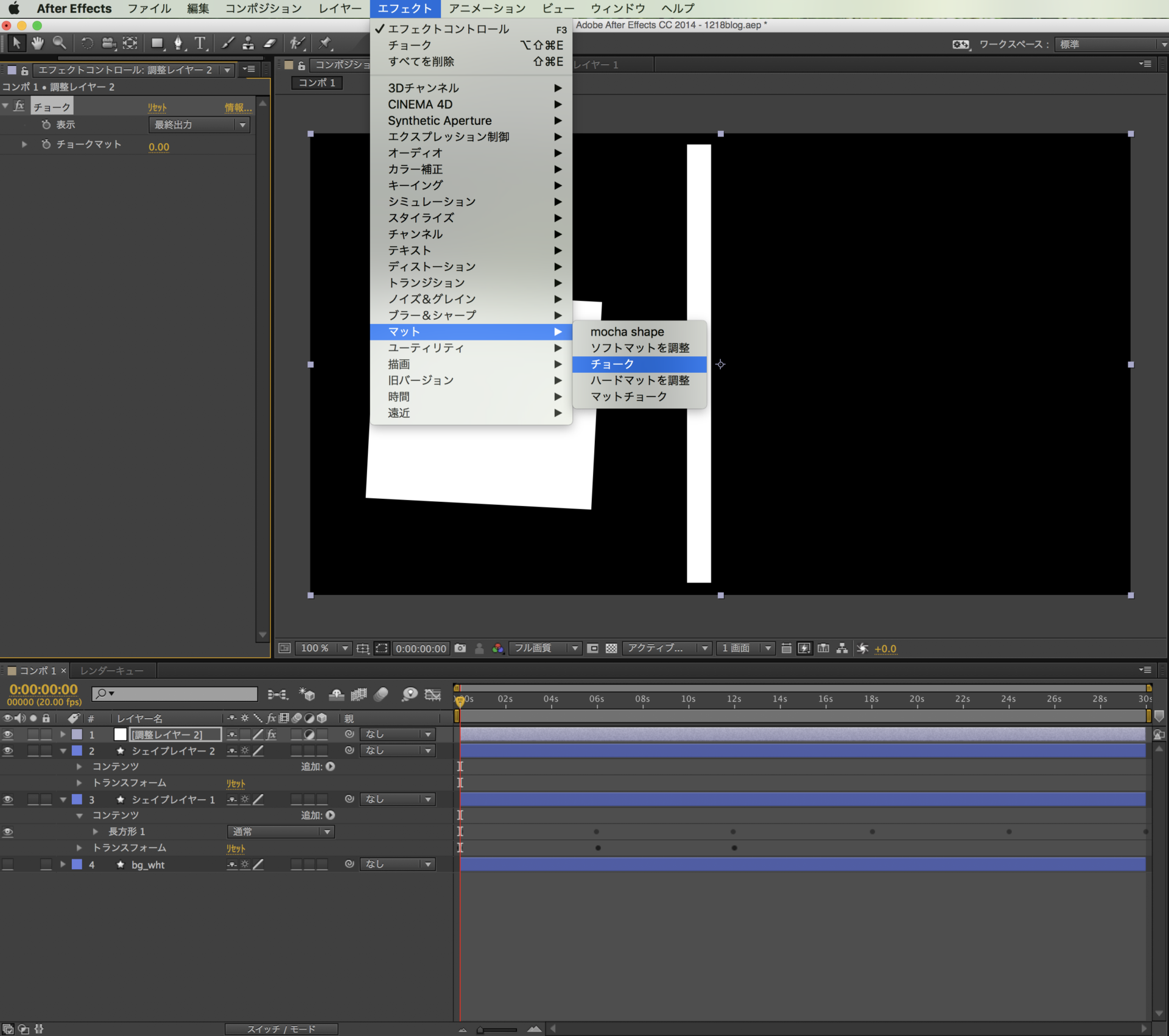
Task: Choose マットチョーク in the submenu
Action: (x=639, y=396)
